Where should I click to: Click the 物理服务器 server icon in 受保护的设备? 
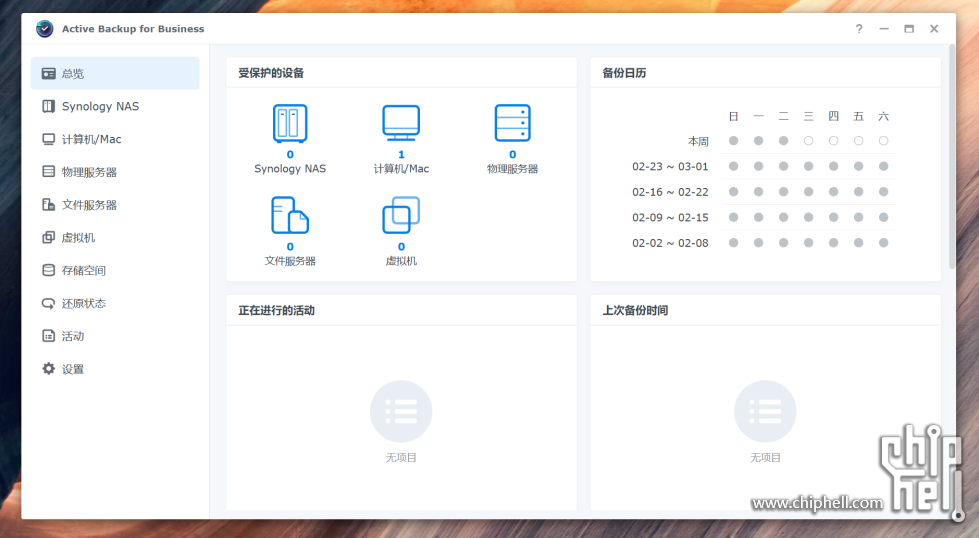513,123
